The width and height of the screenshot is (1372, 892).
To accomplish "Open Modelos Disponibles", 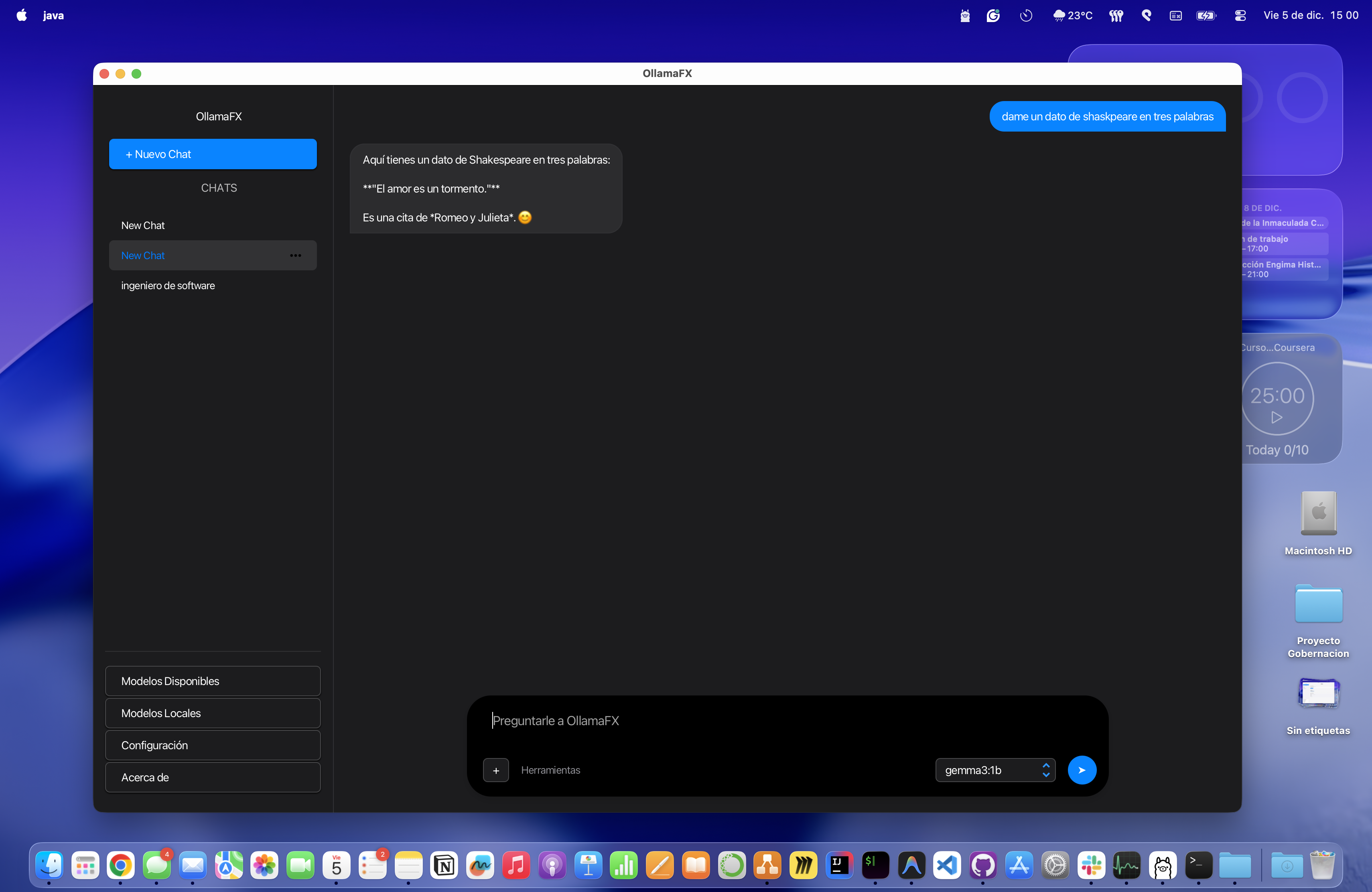I will 213,681.
